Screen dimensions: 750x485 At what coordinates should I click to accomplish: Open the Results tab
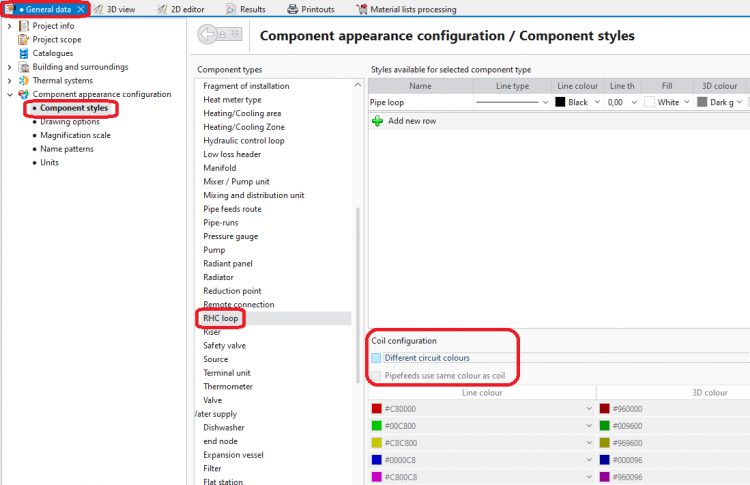click(244, 9)
